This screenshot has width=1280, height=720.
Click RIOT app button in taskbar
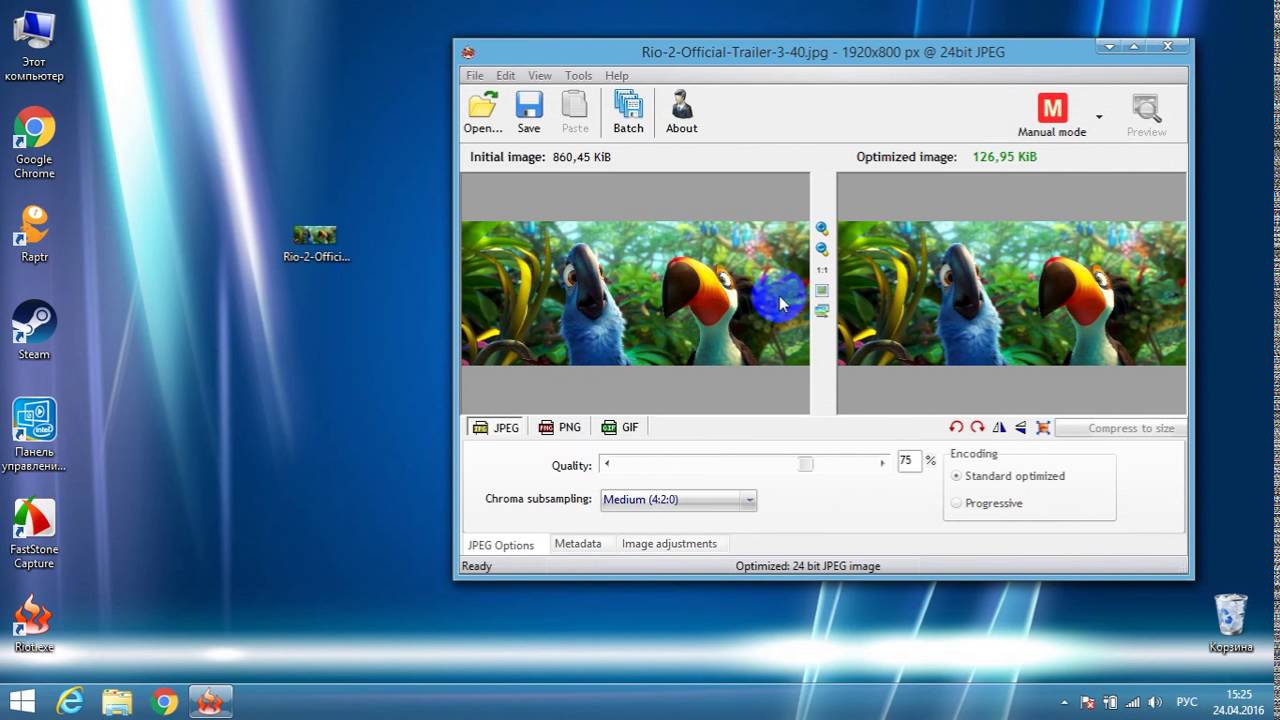[210, 701]
